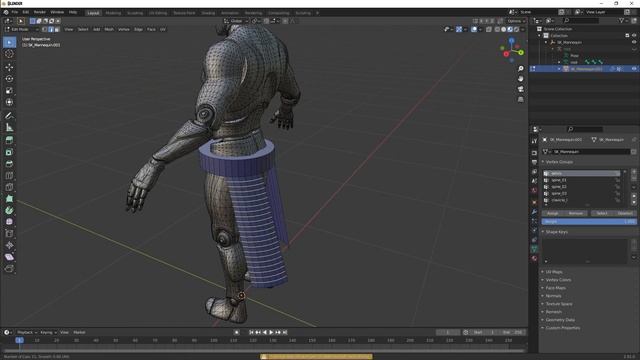Select the Transform tool

pyautogui.click(x=9, y=102)
